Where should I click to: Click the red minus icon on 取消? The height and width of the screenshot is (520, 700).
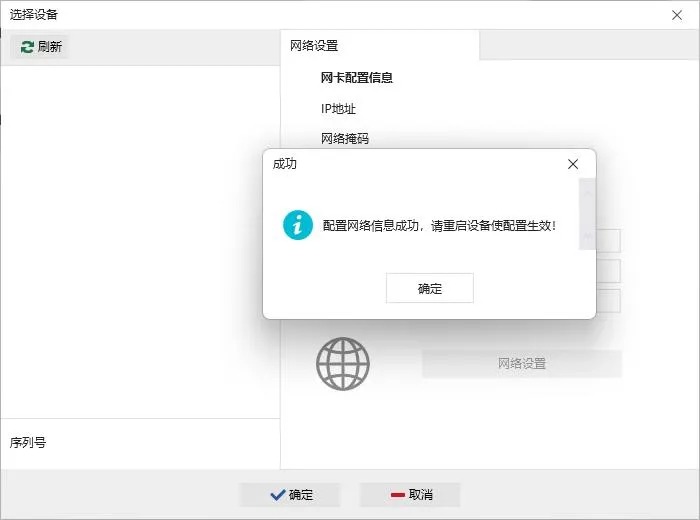(x=397, y=495)
